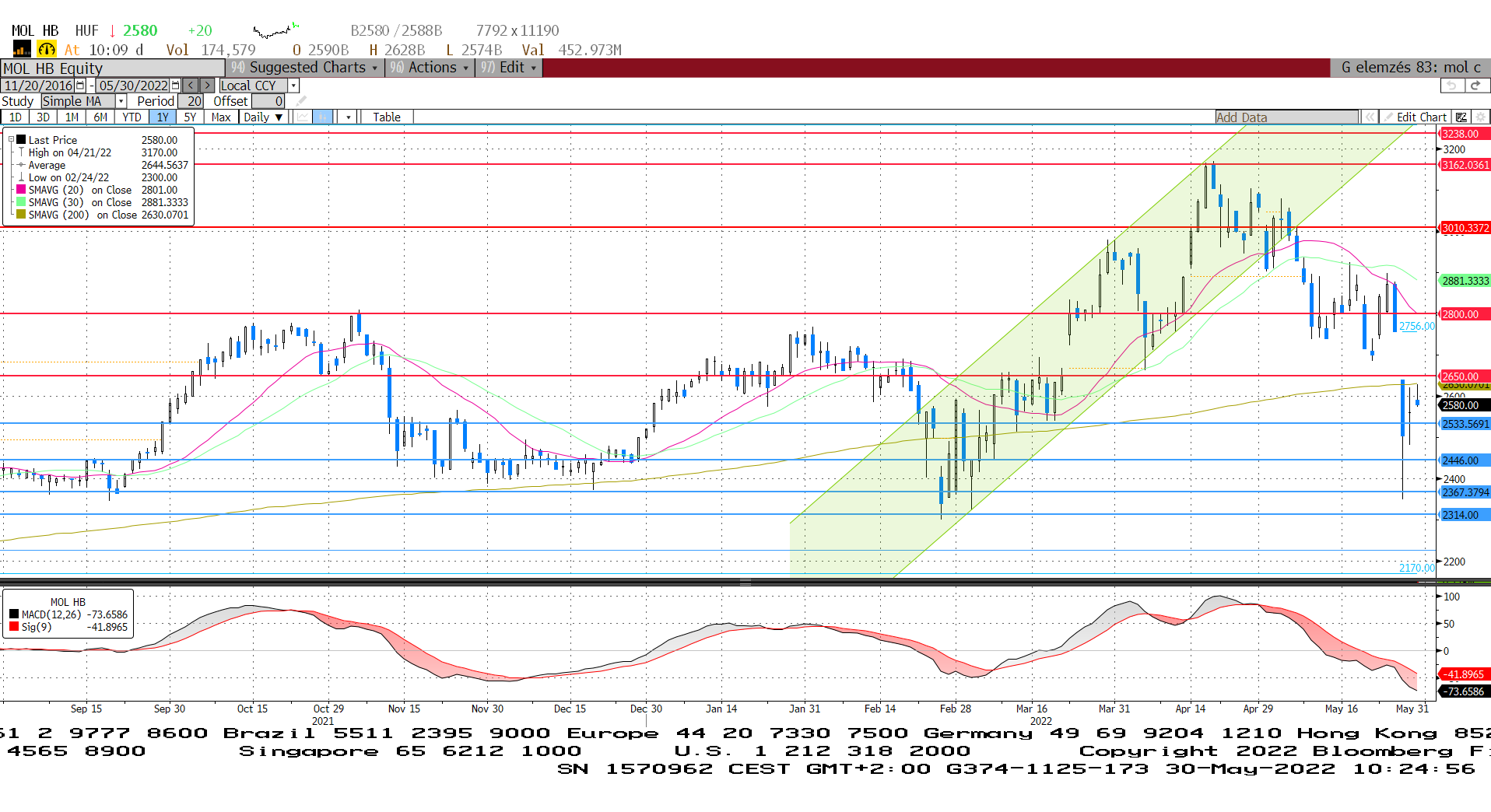Select the 6M range tab

(100, 117)
